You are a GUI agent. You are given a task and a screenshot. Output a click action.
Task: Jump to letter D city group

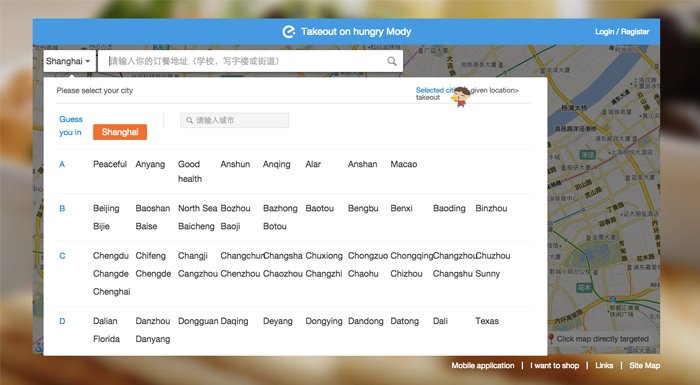coord(62,321)
